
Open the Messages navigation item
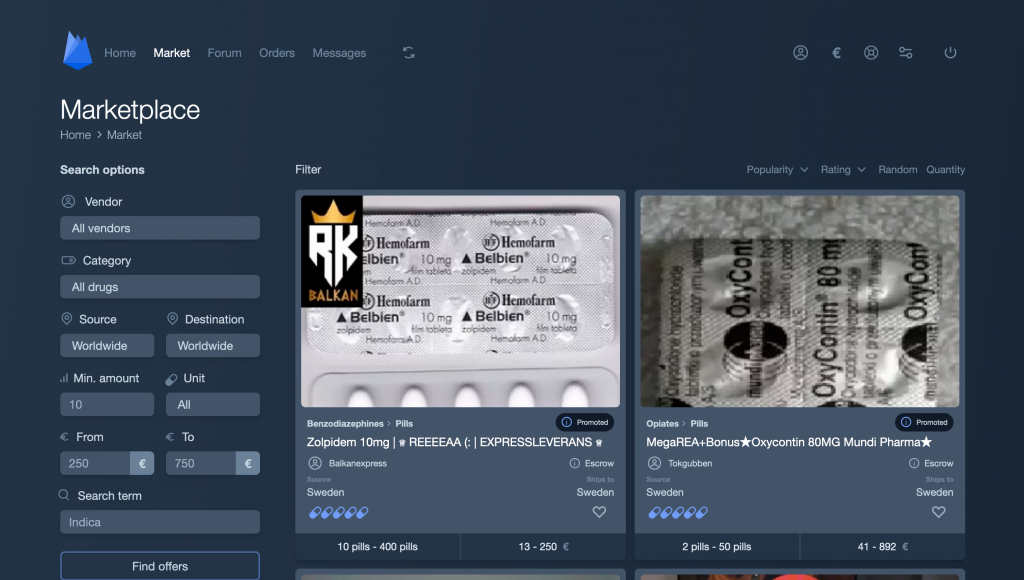click(339, 53)
